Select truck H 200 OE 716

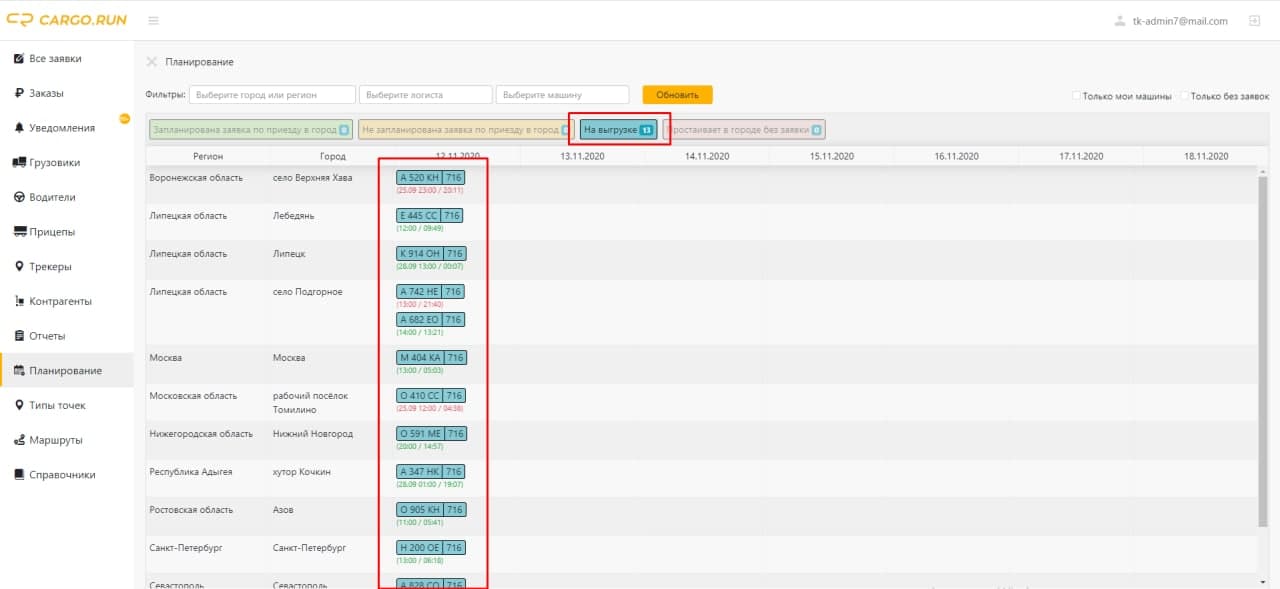coord(430,548)
